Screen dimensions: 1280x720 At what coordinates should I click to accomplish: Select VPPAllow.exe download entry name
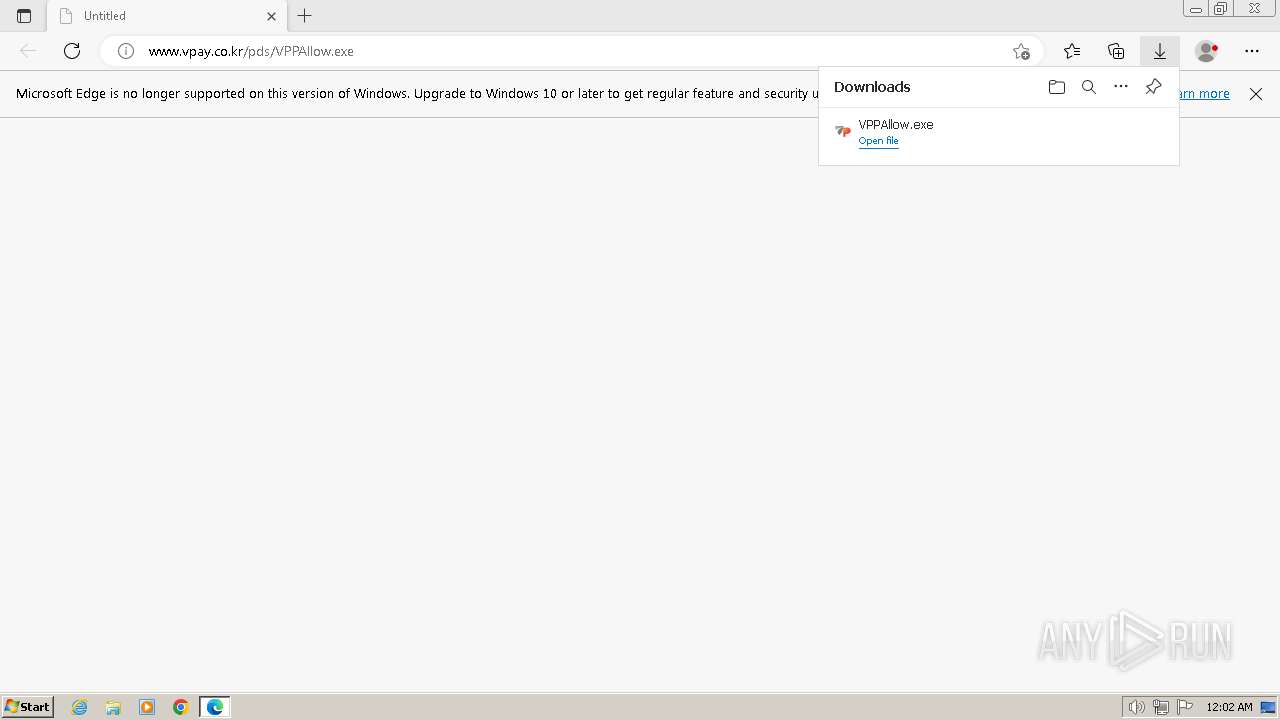click(896, 125)
